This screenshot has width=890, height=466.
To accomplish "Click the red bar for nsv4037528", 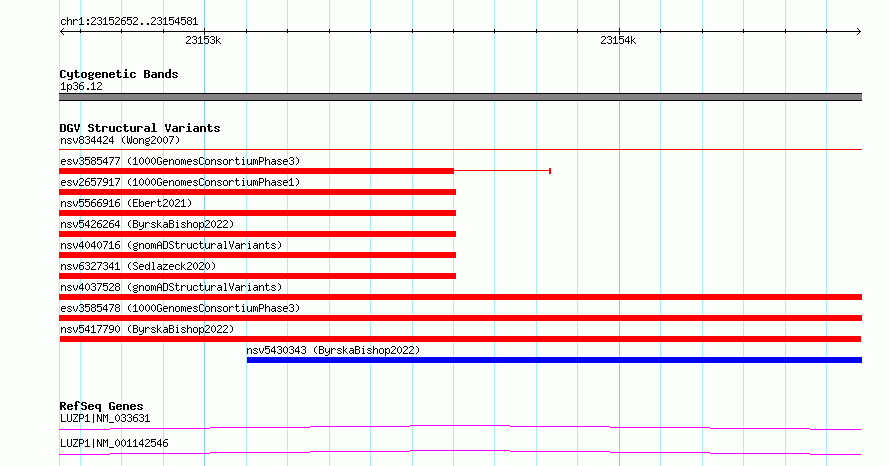I will [460, 297].
